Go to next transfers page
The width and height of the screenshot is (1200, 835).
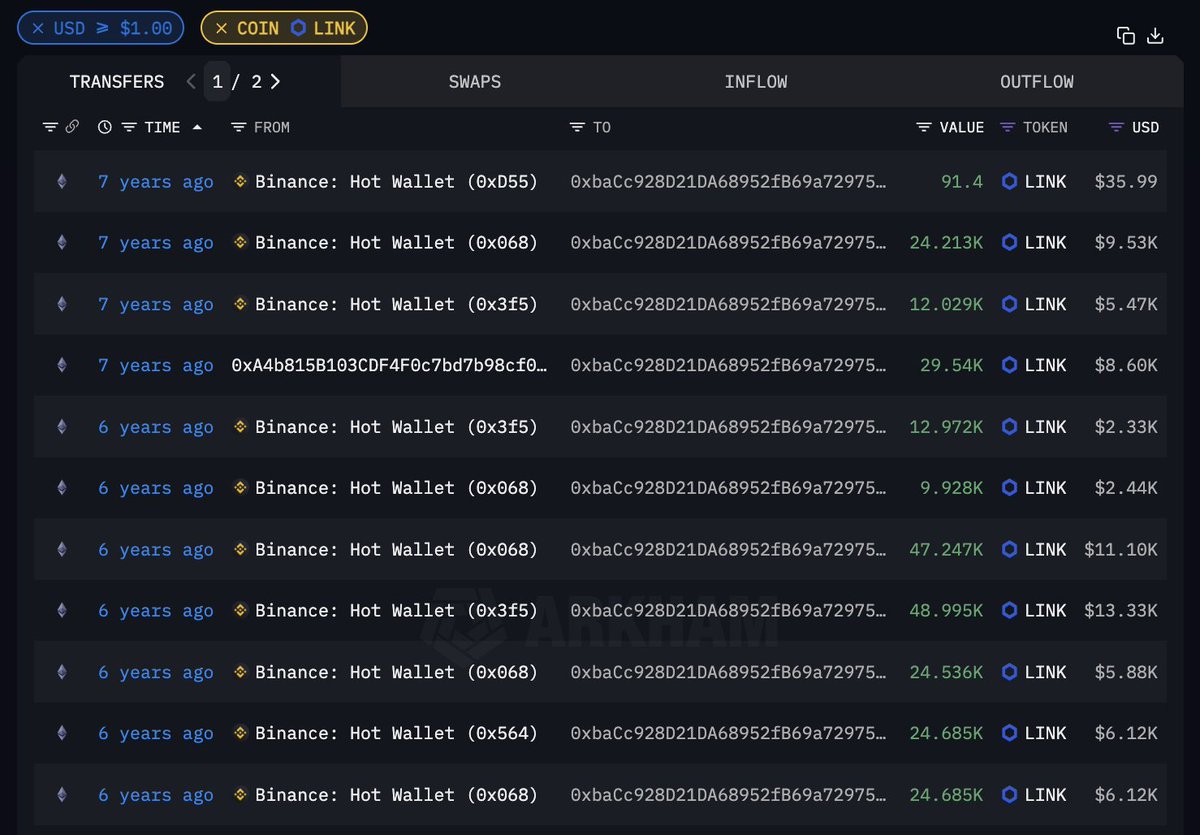pos(275,81)
